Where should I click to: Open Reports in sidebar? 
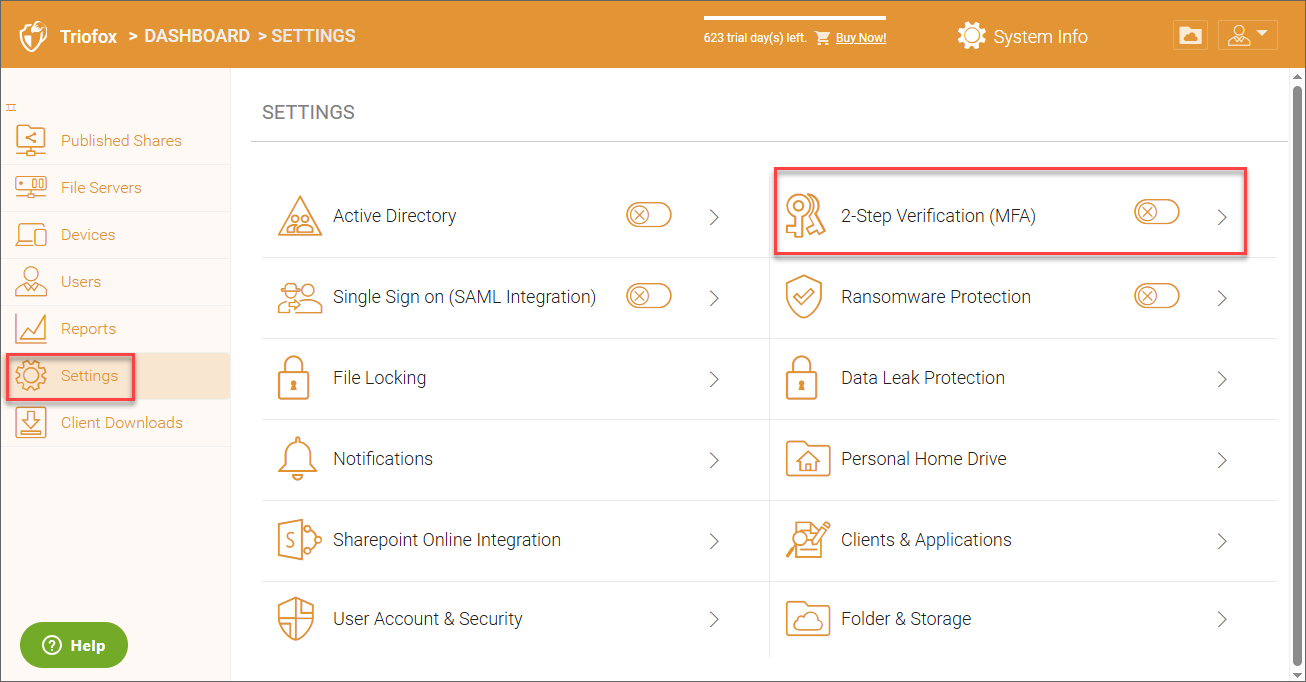[115, 329]
